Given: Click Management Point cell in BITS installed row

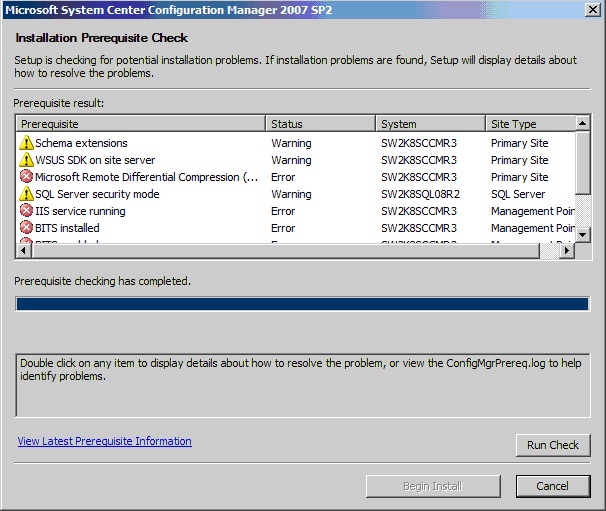Looking at the screenshot, I should point(533,228).
